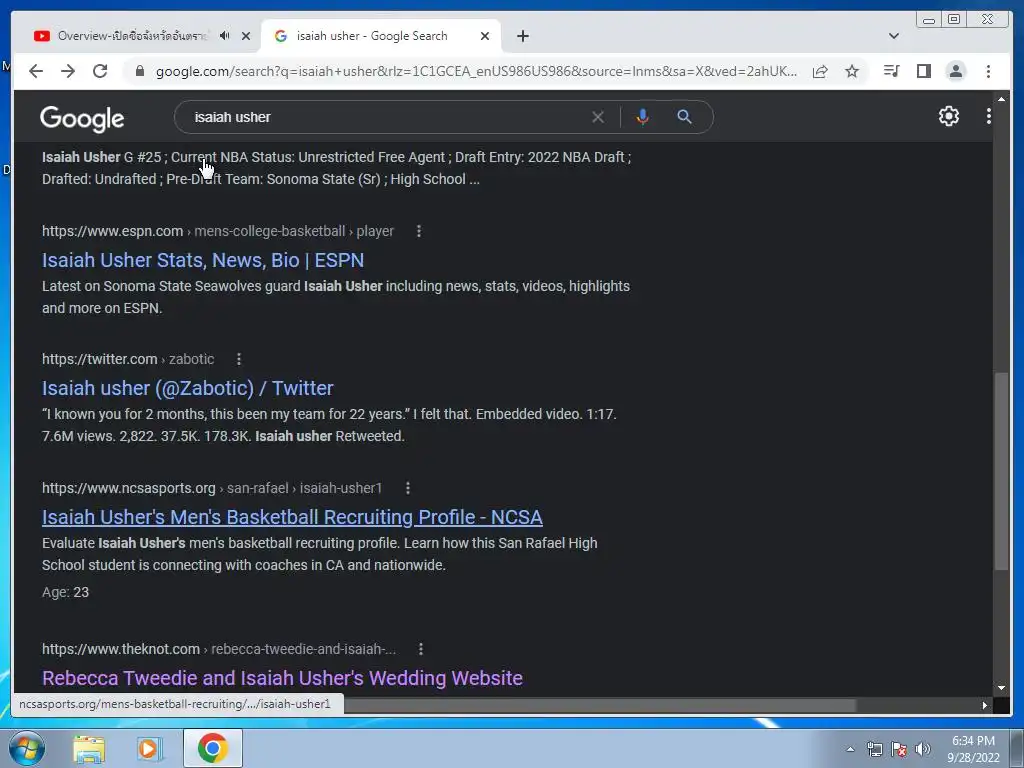Launch Windows Media Player from taskbar
The width and height of the screenshot is (1024, 768).
tap(150, 748)
